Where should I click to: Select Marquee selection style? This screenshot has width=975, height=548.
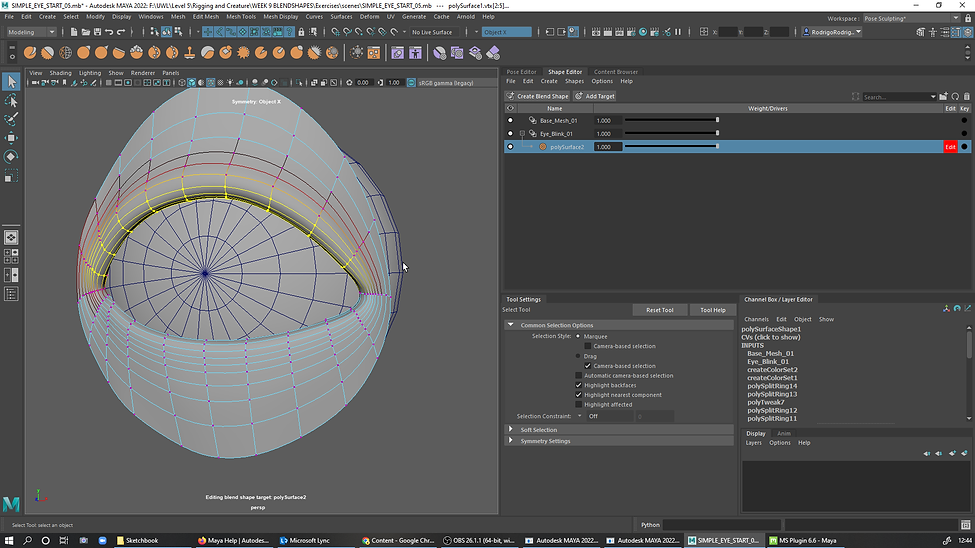point(578,336)
